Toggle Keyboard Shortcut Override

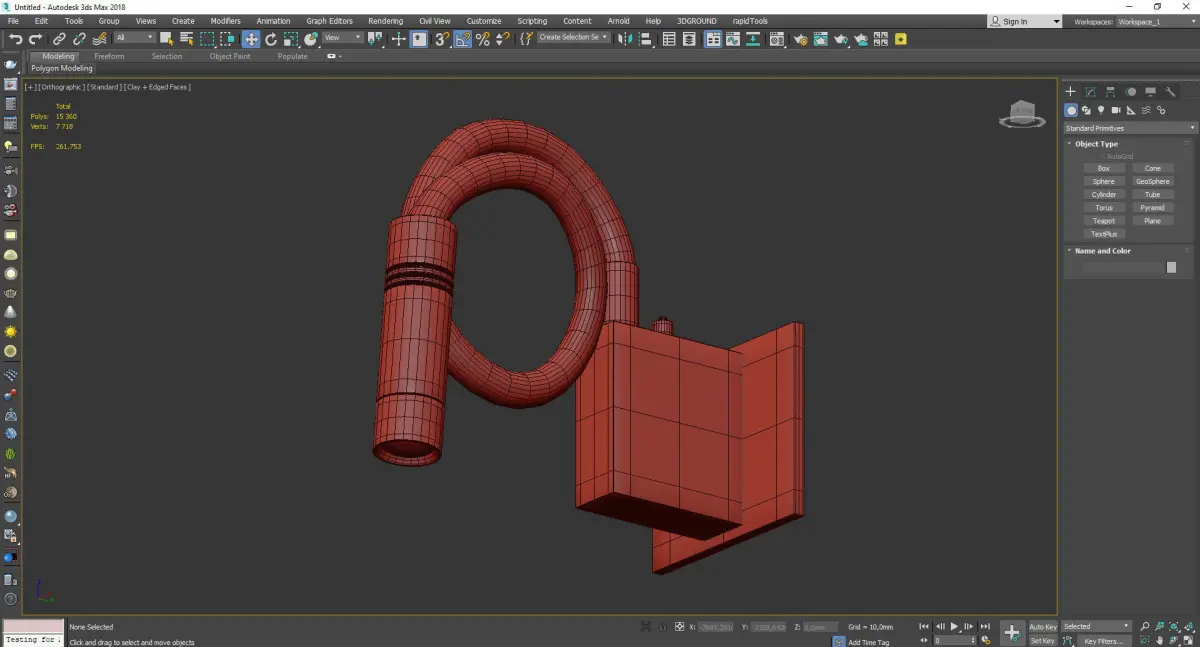tap(419, 39)
